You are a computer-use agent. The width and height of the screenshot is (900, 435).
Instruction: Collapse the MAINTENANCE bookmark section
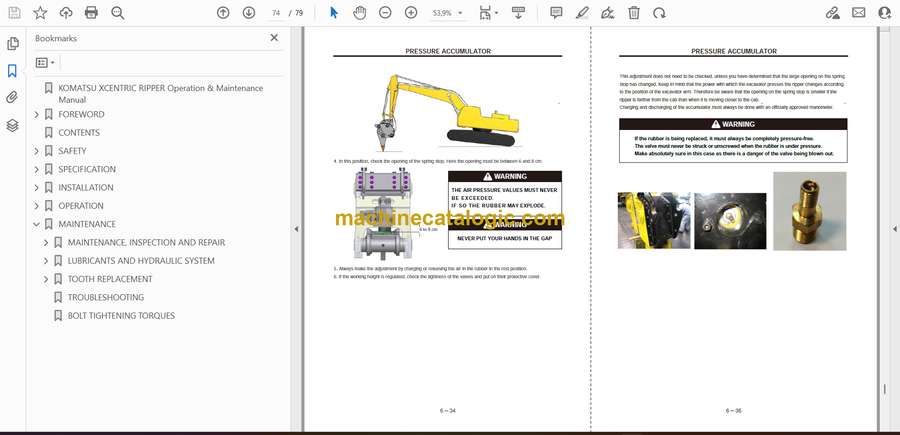tap(37, 224)
